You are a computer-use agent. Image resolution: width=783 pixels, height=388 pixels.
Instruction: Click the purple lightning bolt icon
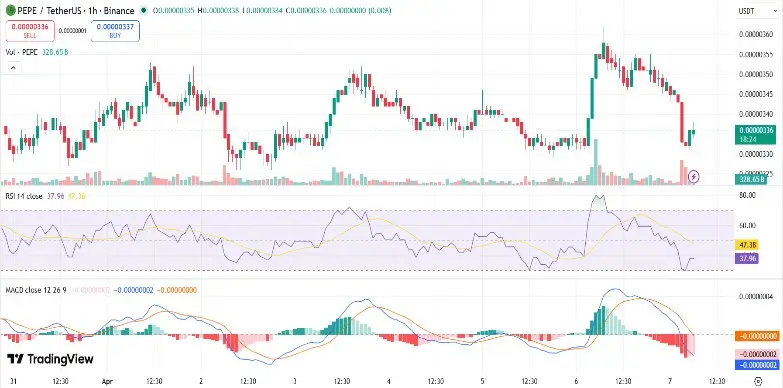pos(694,176)
